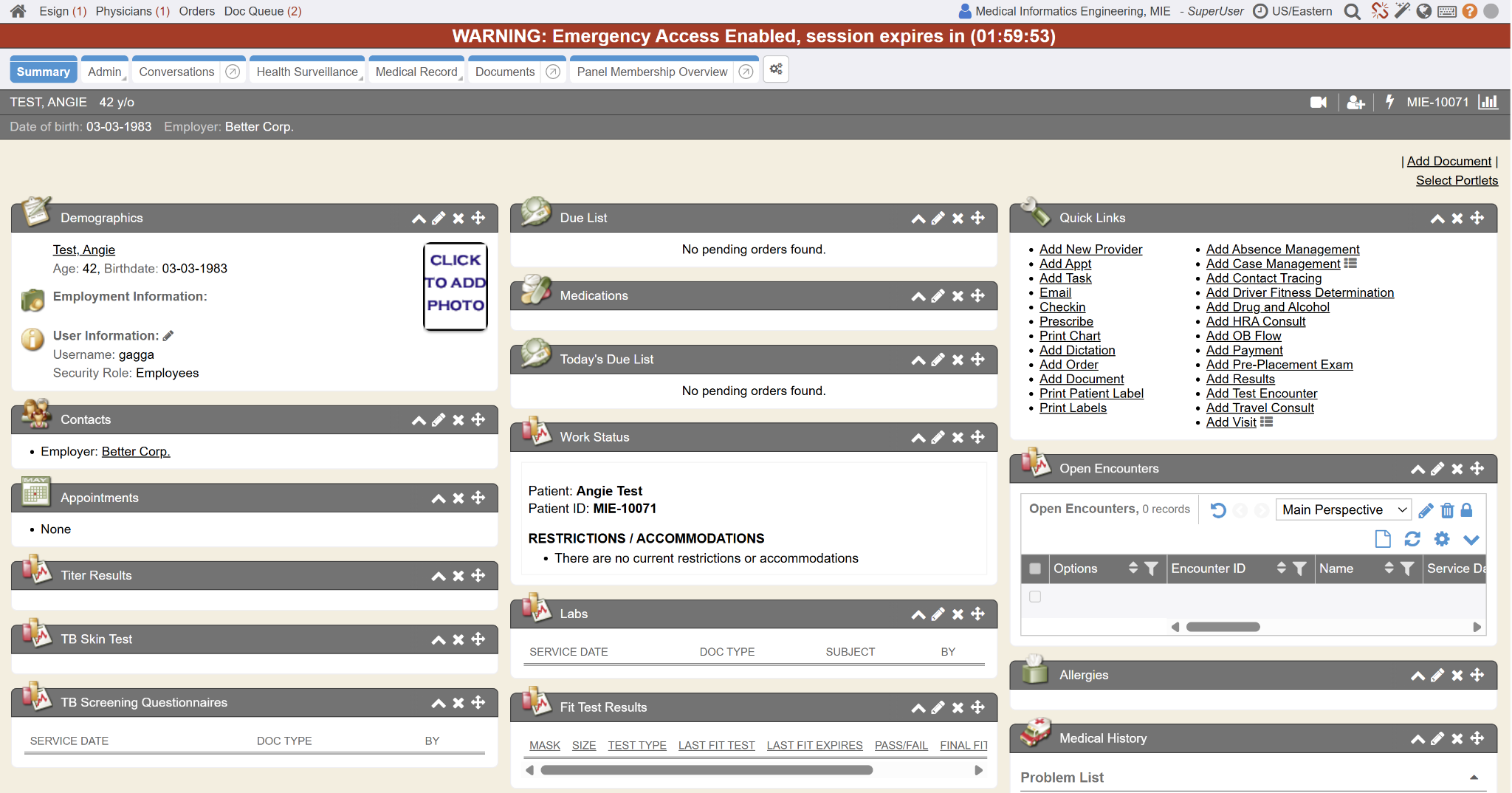Open the orange help question mark icon
The height and width of the screenshot is (793, 1512).
point(1469,11)
